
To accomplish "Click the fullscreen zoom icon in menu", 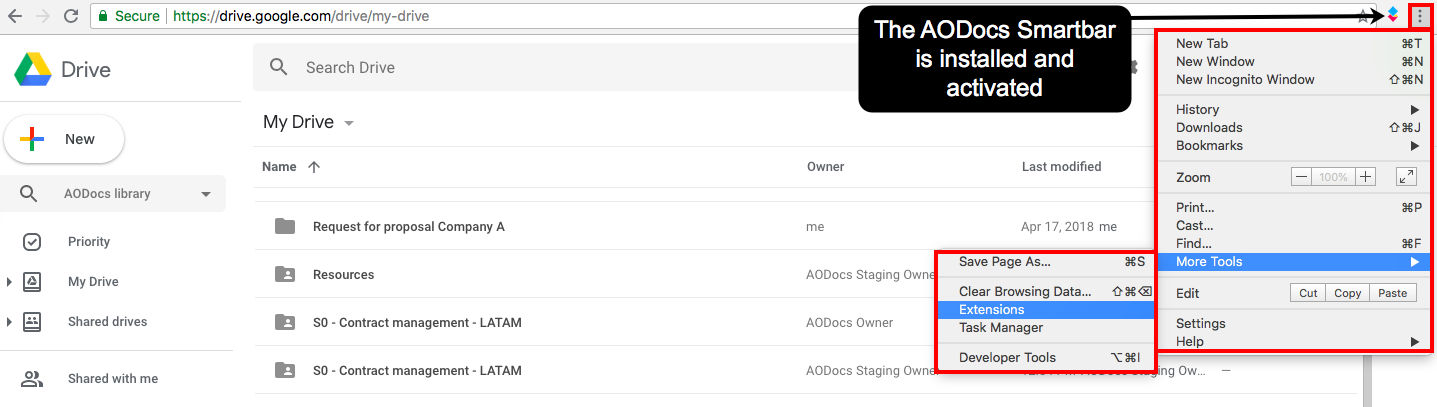I will [1406, 177].
